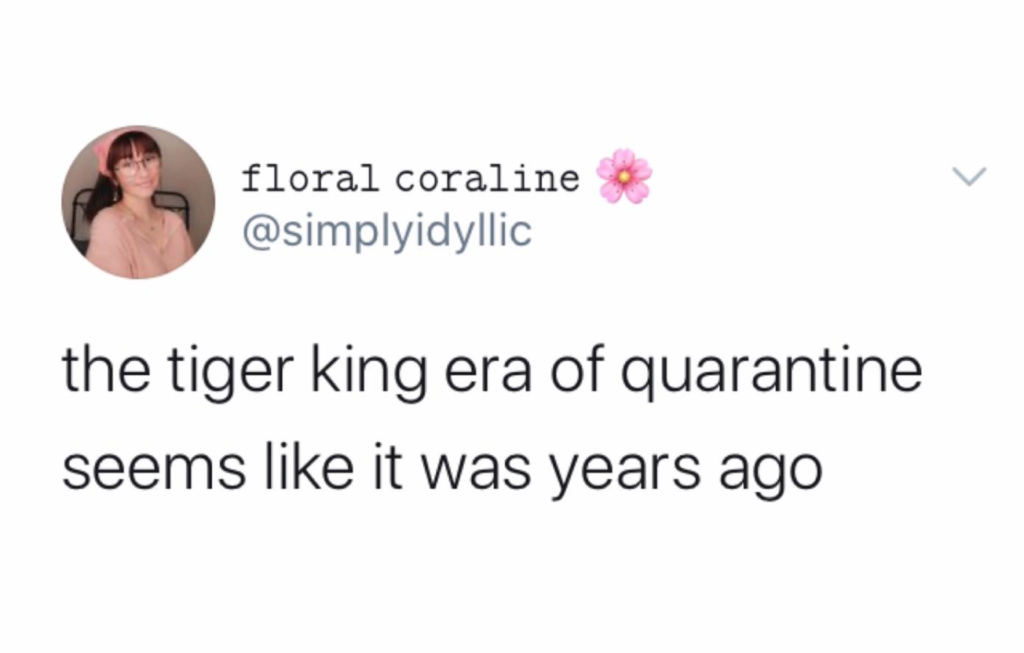Click the word "quarantine" in the tweet
Image resolution: width=1024 pixels, height=653 pixels.
771,373
